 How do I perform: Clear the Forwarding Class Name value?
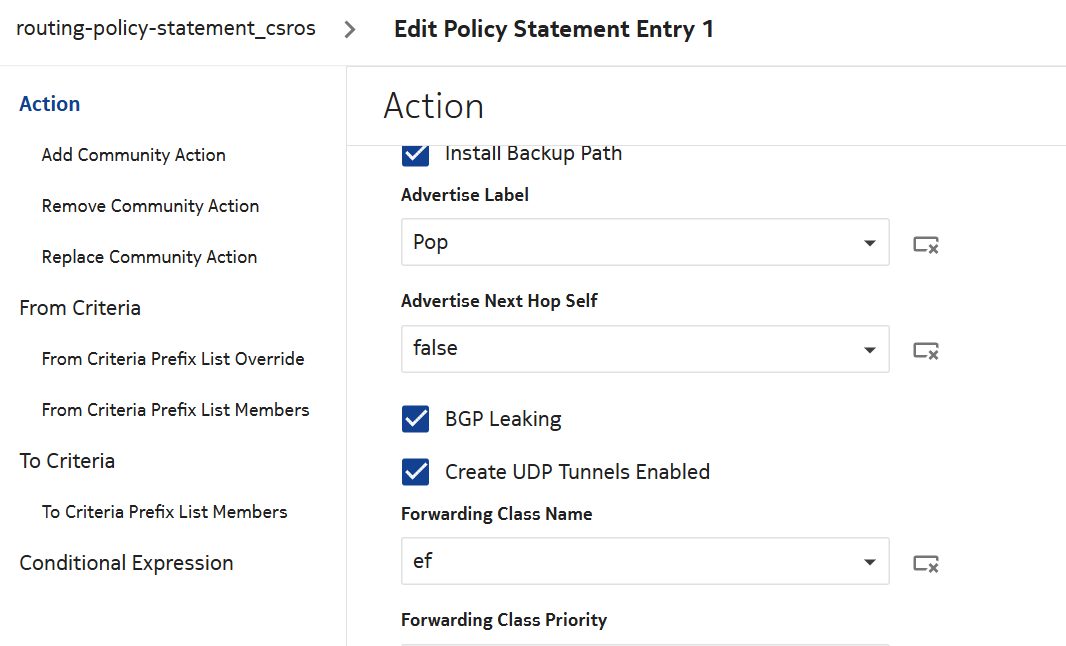point(926,563)
